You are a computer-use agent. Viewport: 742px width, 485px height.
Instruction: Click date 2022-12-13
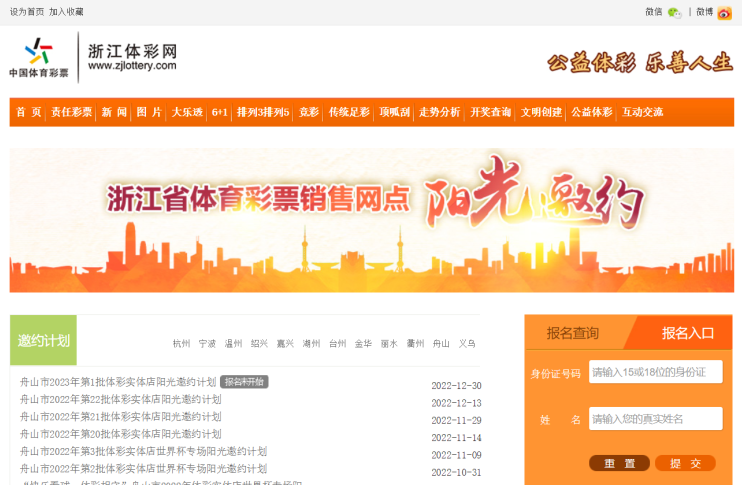pos(456,403)
